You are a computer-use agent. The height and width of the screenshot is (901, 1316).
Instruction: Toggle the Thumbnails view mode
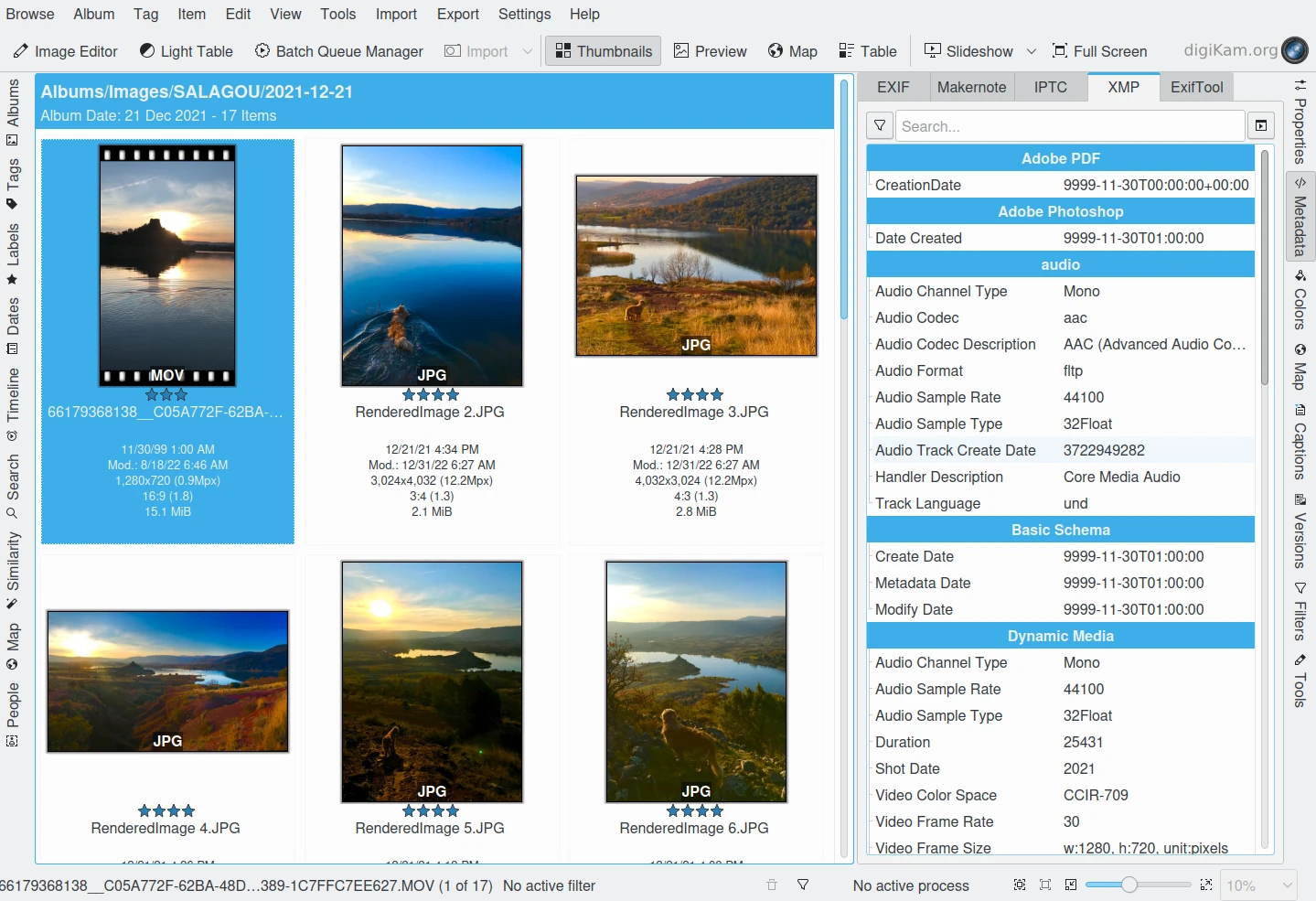(x=604, y=51)
